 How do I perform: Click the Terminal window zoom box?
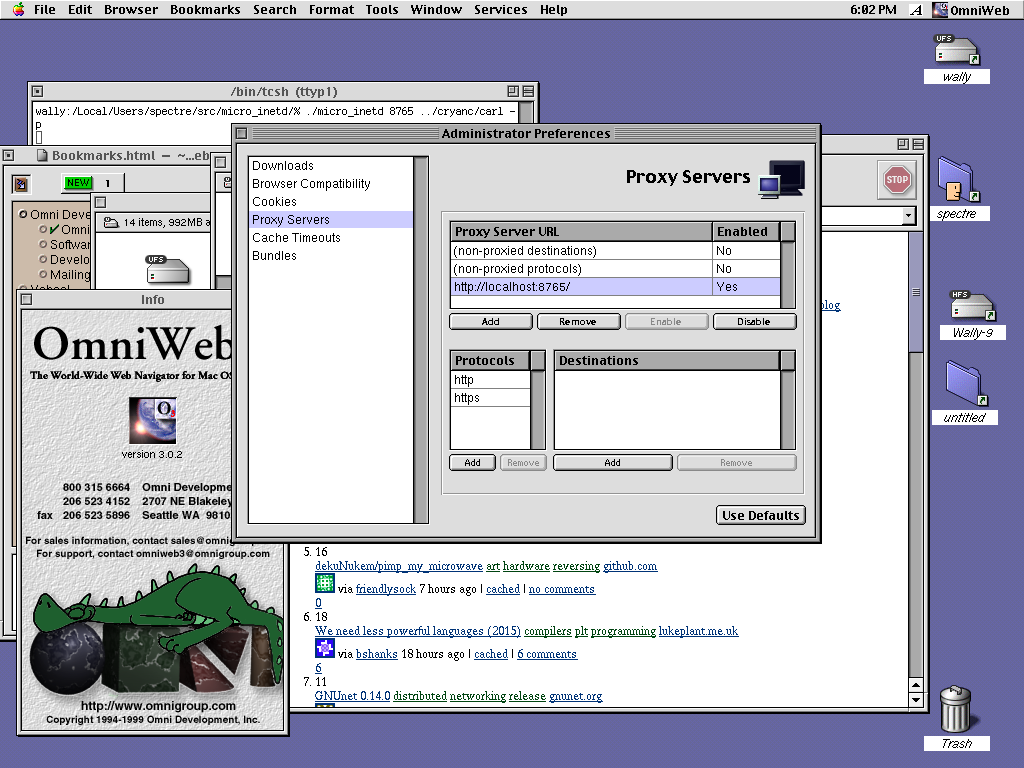point(513,91)
